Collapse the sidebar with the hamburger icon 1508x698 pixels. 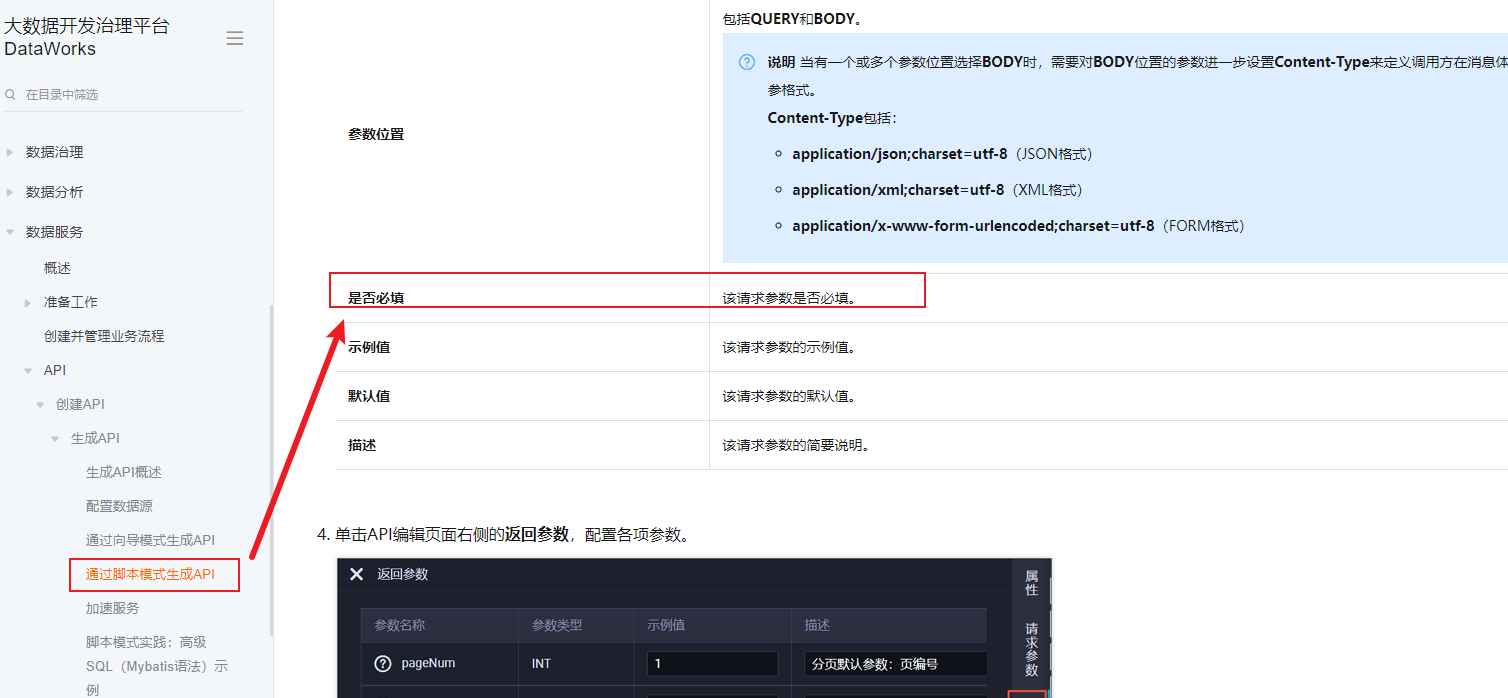point(235,39)
